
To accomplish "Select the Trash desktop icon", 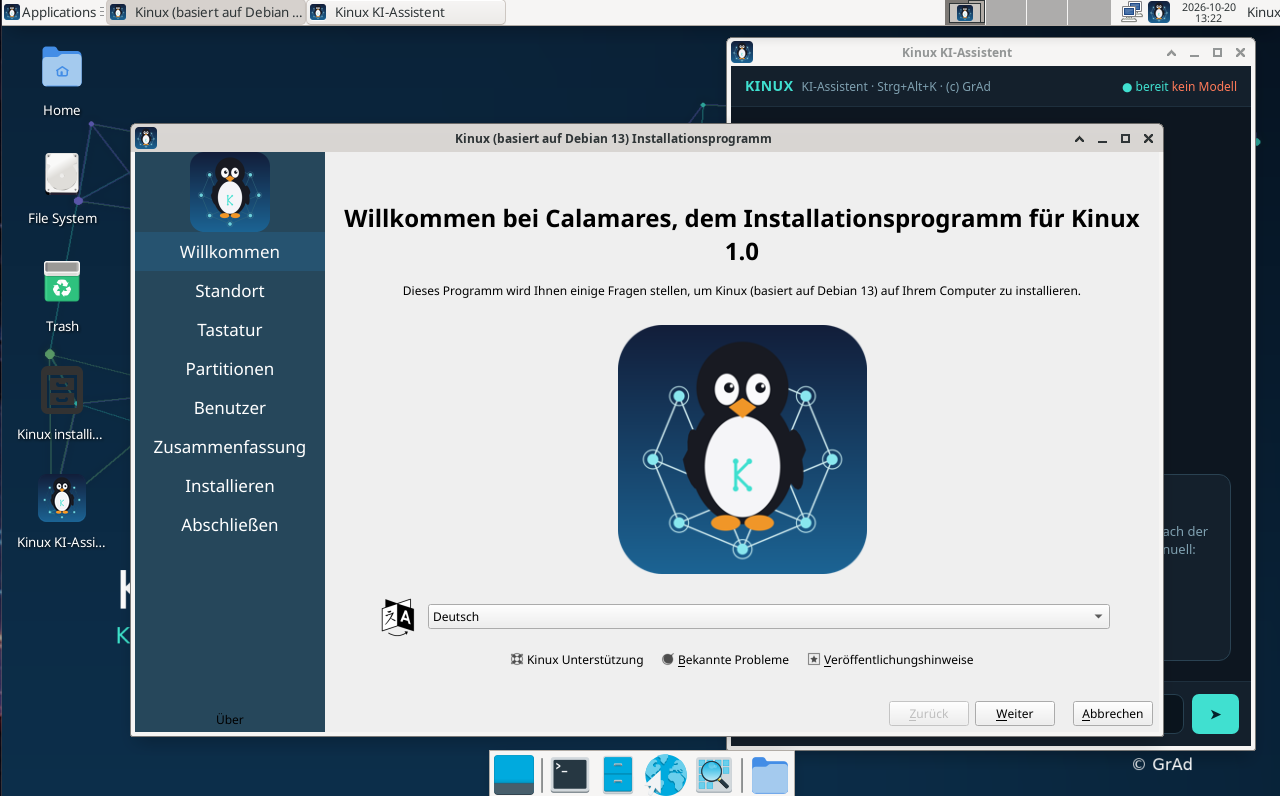I will [62, 296].
